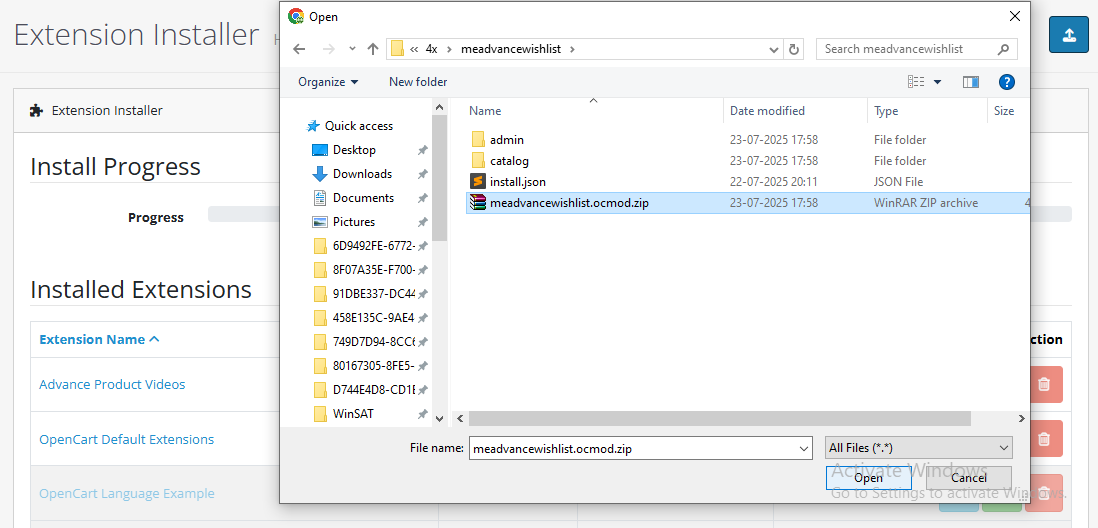
Task: Click file list scroll right arrow
Action: [x=1022, y=418]
